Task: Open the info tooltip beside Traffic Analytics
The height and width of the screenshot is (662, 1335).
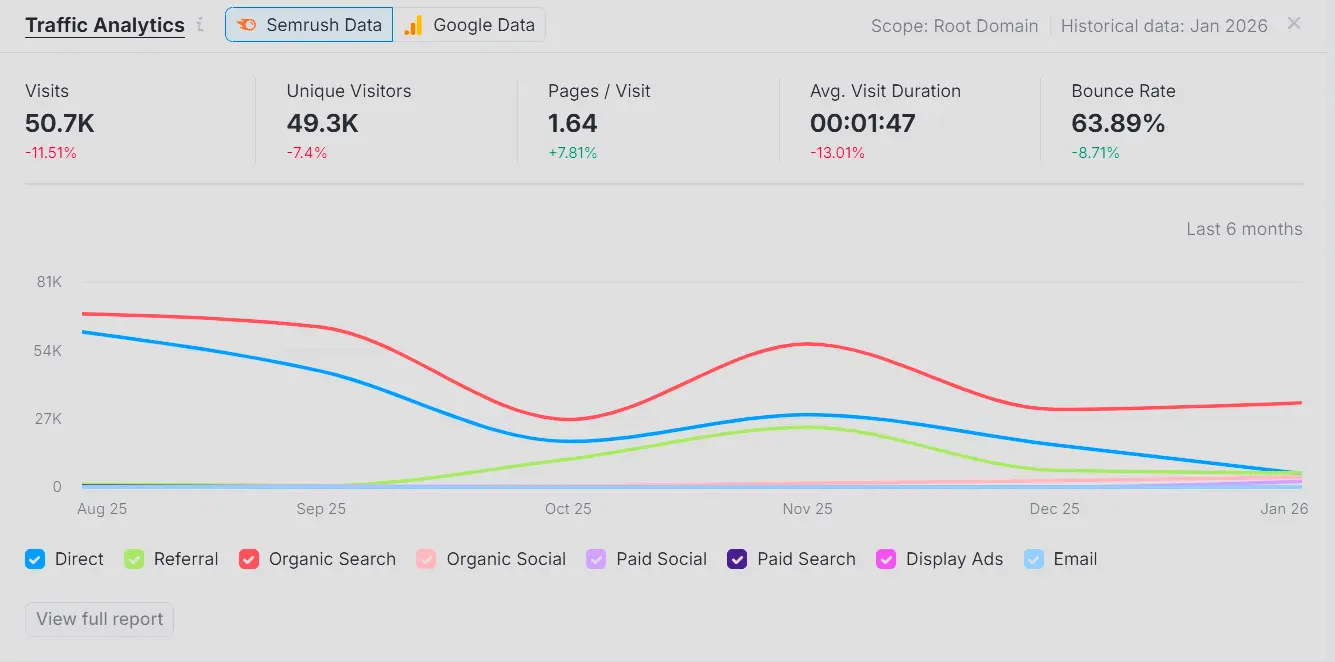Action: pos(200,26)
